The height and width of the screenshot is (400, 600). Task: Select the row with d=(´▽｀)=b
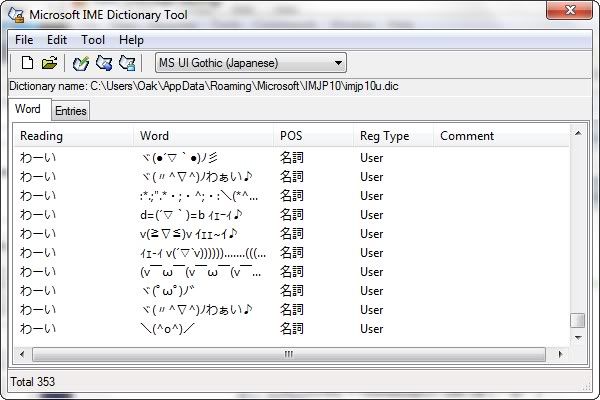click(x=292, y=215)
